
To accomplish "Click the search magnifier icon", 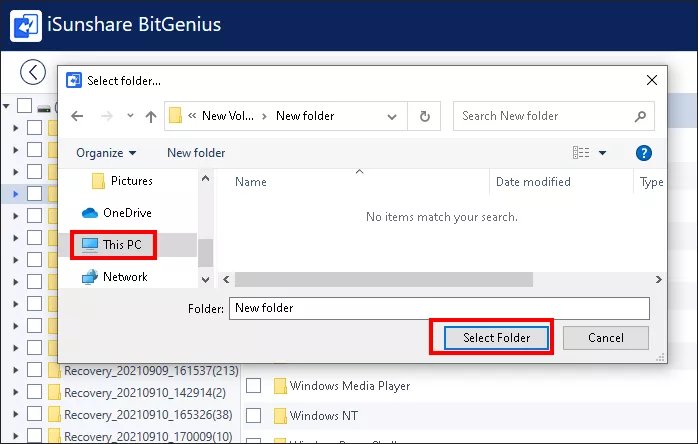I will pyautogui.click(x=640, y=116).
